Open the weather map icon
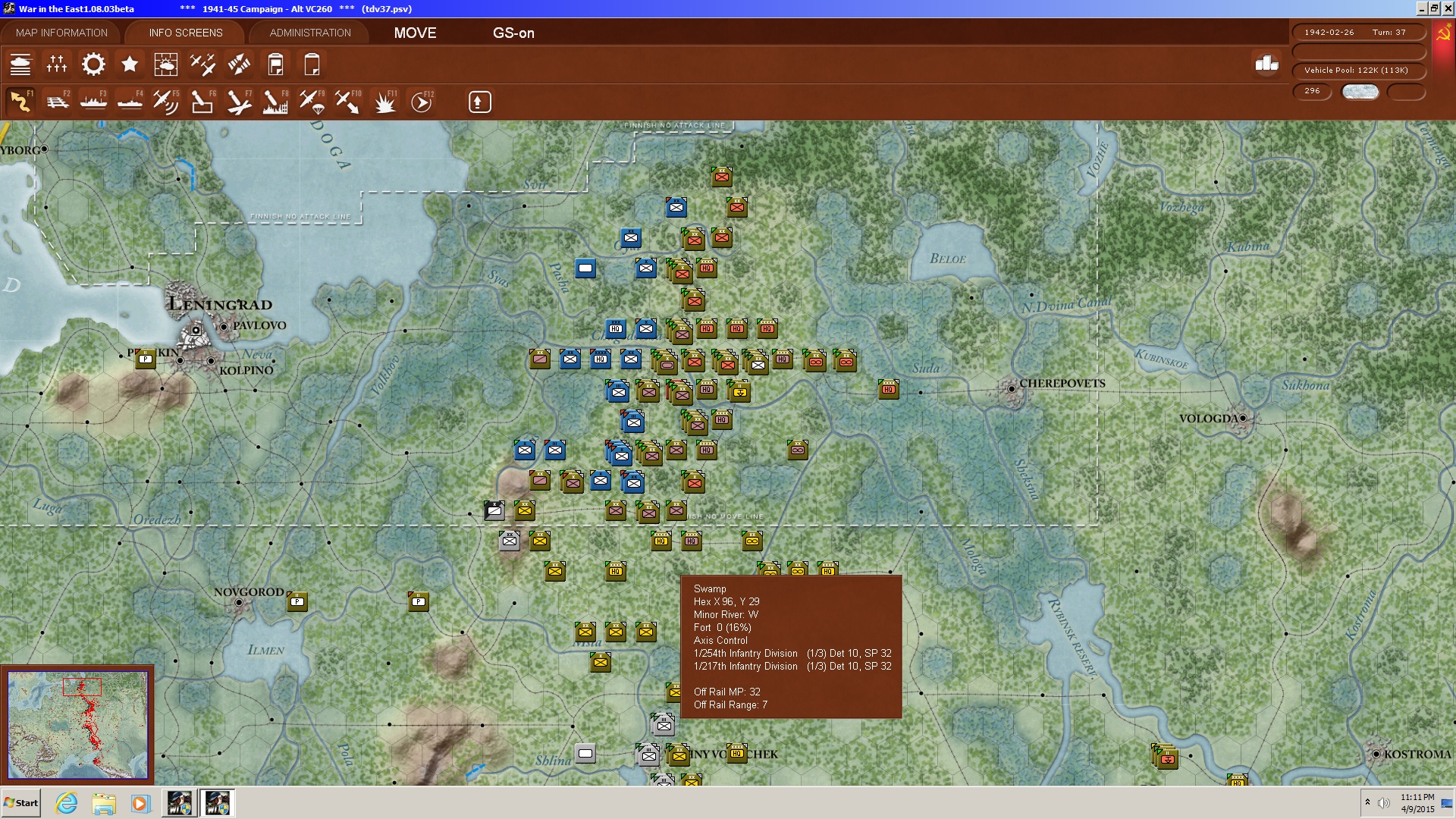The image size is (1456, 819). 166,64
